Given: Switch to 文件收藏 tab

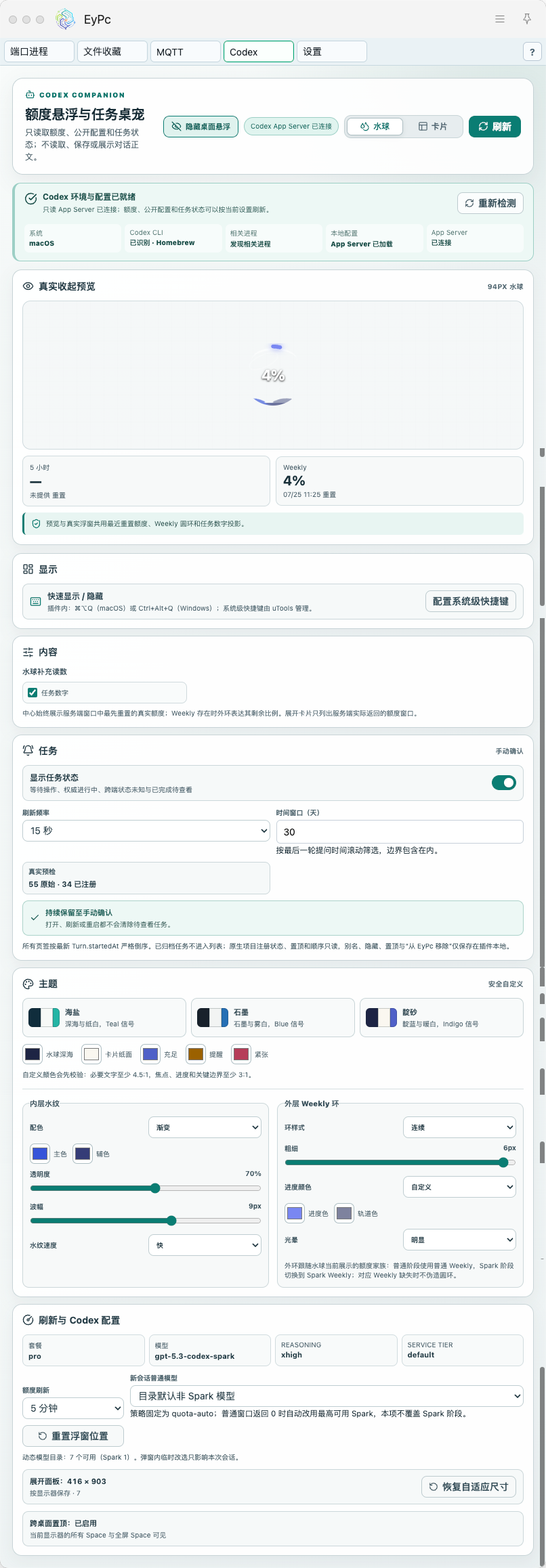Looking at the screenshot, I should (x=112, y=51).
